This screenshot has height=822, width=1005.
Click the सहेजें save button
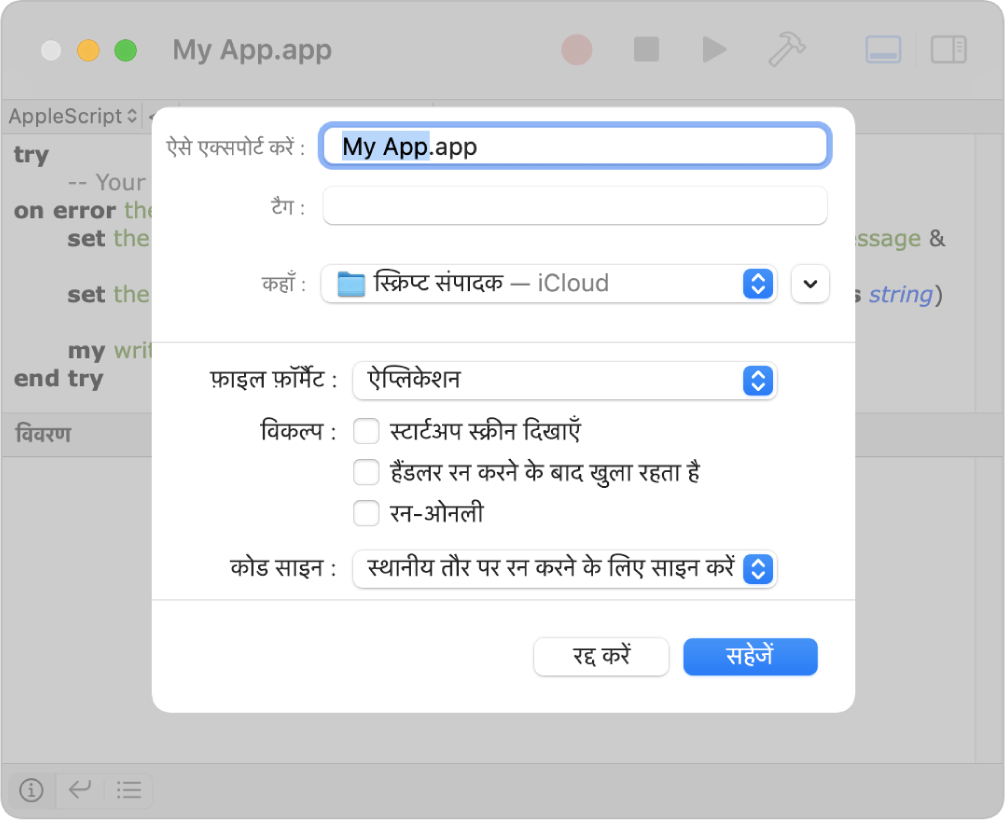pos(750,657)
